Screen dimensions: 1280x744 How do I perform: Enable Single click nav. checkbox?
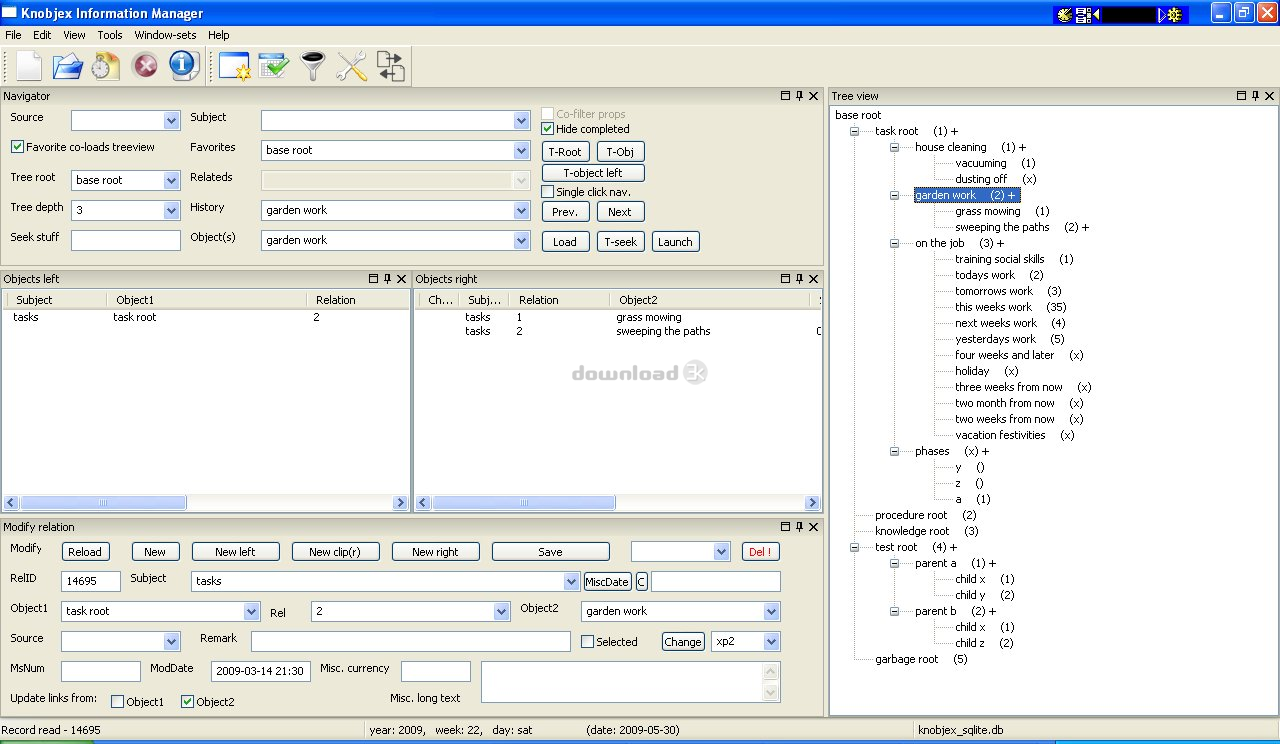point(547,192)
